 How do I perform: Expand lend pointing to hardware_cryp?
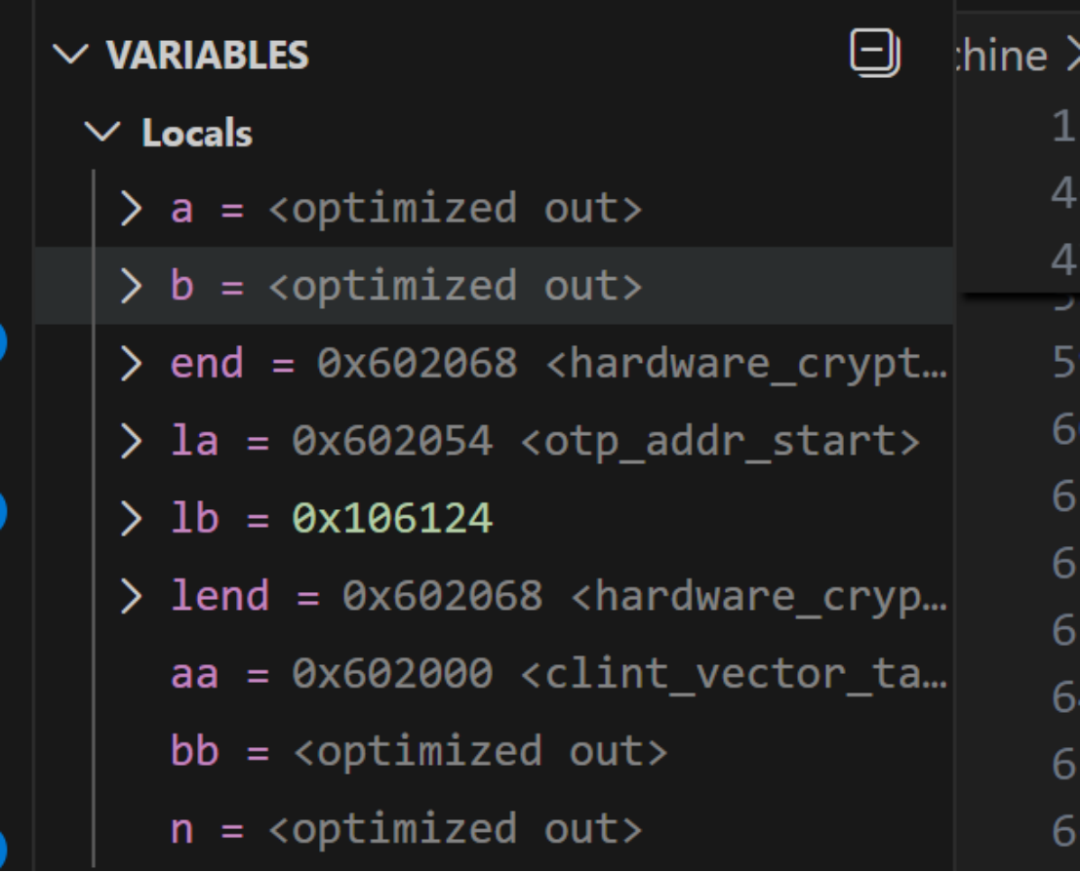[131, 596]
